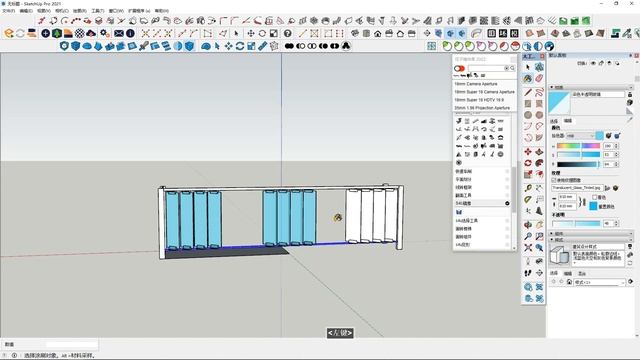Activate the Orbit camera tool

click(x=528, y=225)
